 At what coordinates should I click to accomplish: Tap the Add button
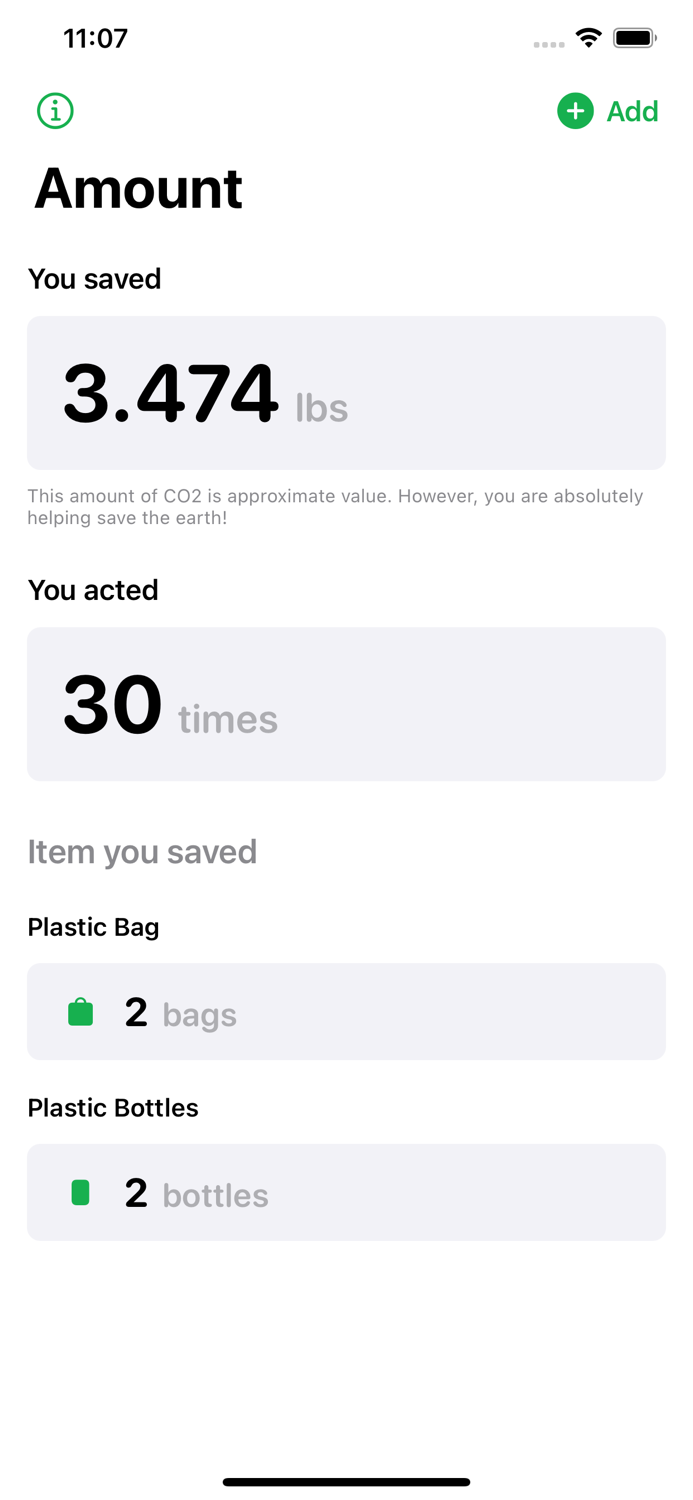631,111
